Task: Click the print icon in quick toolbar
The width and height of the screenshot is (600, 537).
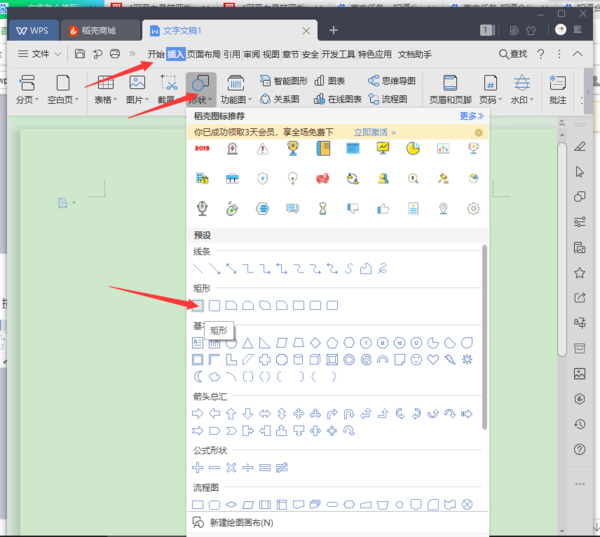Action: [115, 54]
